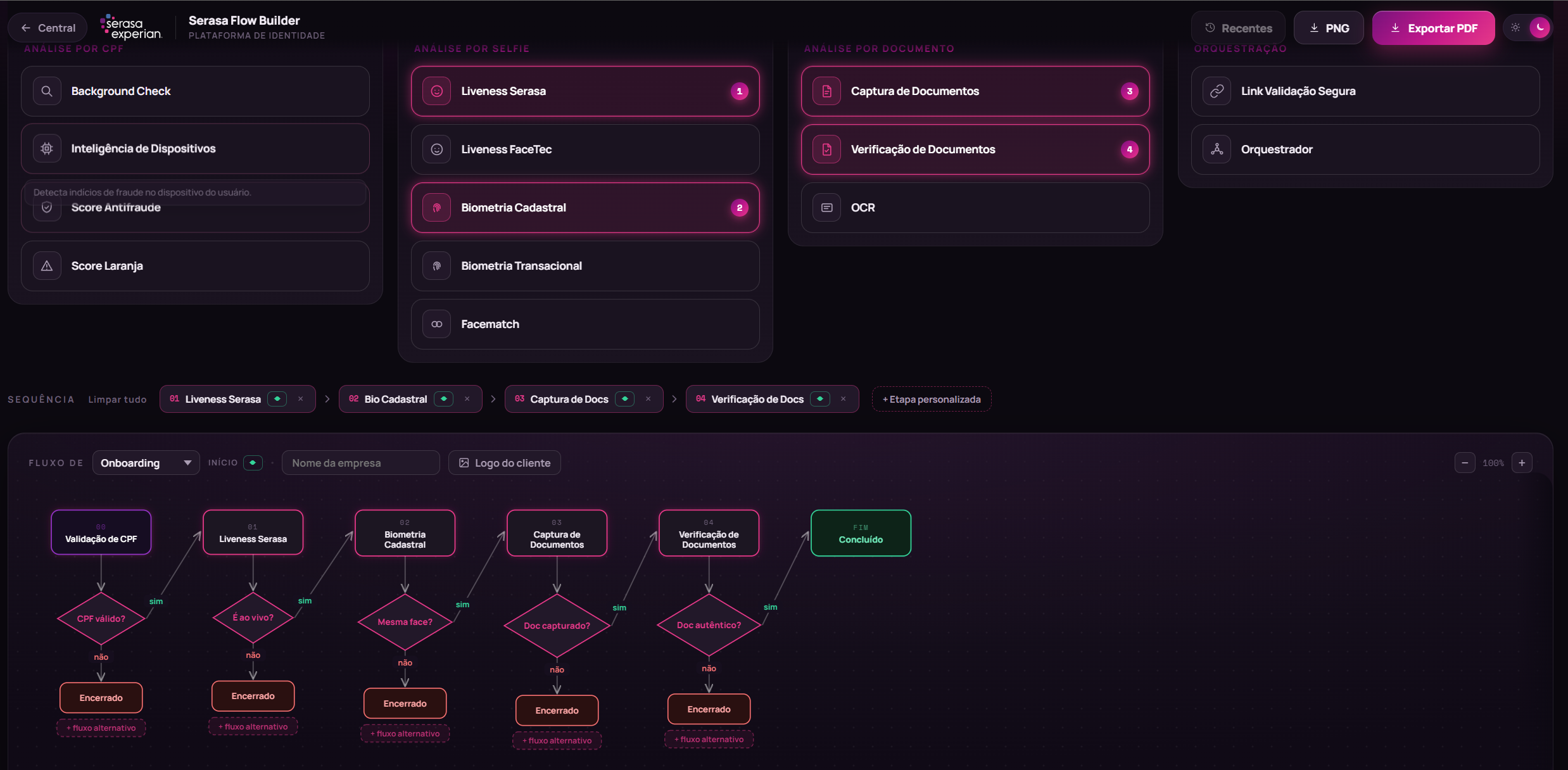
Task: Click the É ao vivo? decision diamond
Action: (x=253, y=617)
